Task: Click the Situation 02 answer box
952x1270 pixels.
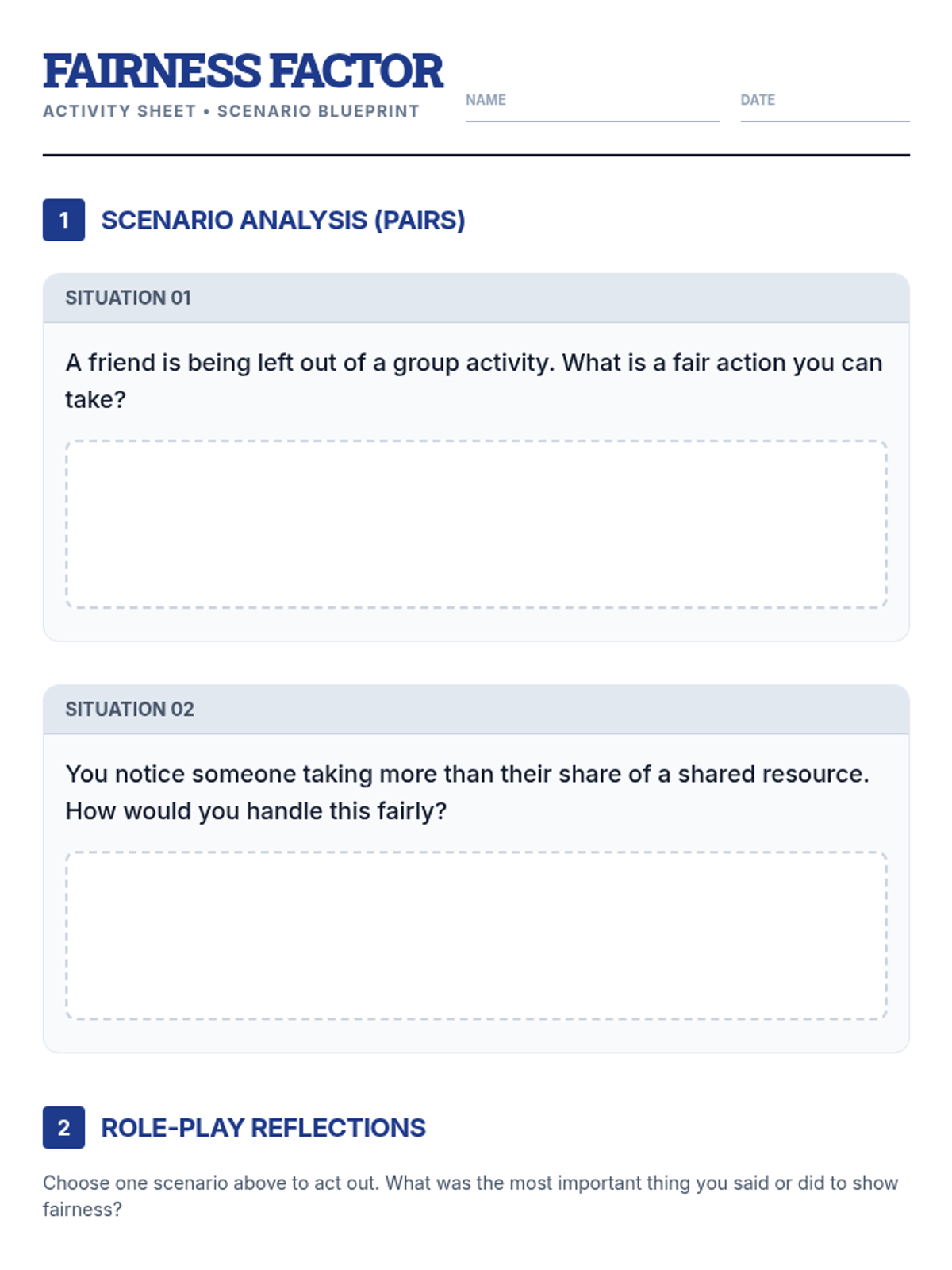Action: [x=476, y=936]
